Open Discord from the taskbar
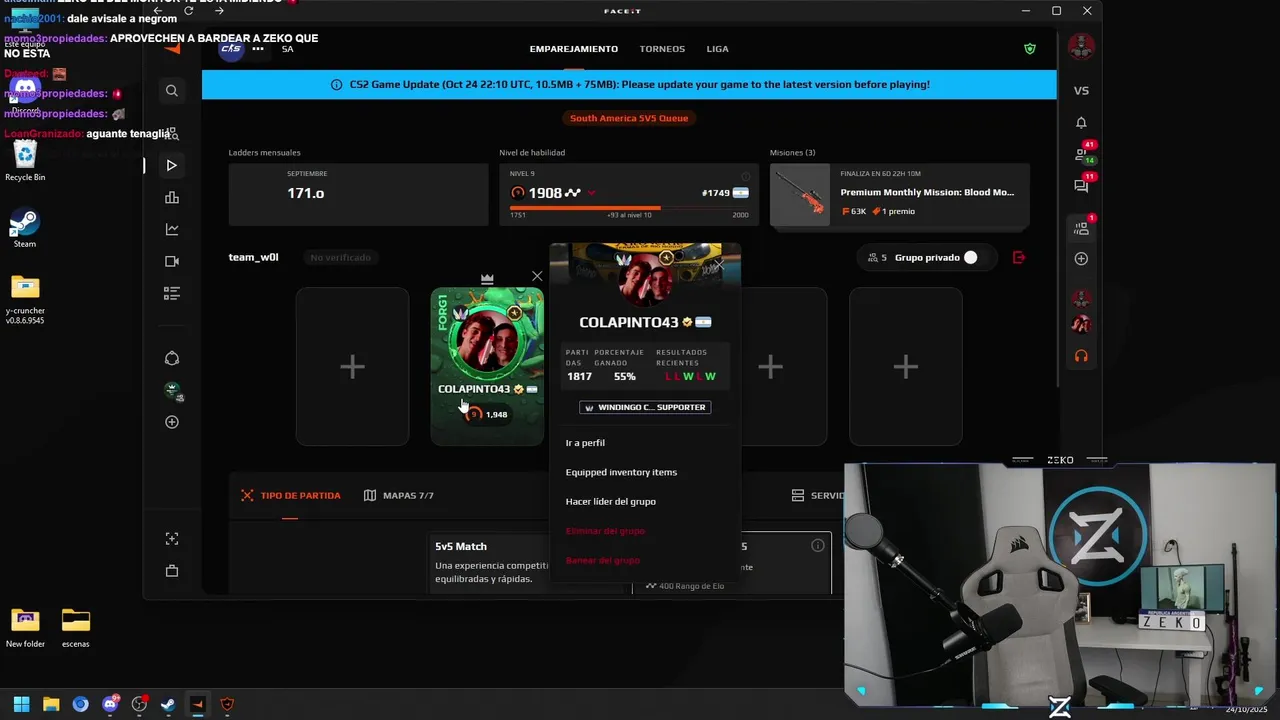The height and width of the screenshot is (720, 1280). click(x=110, y=704)
